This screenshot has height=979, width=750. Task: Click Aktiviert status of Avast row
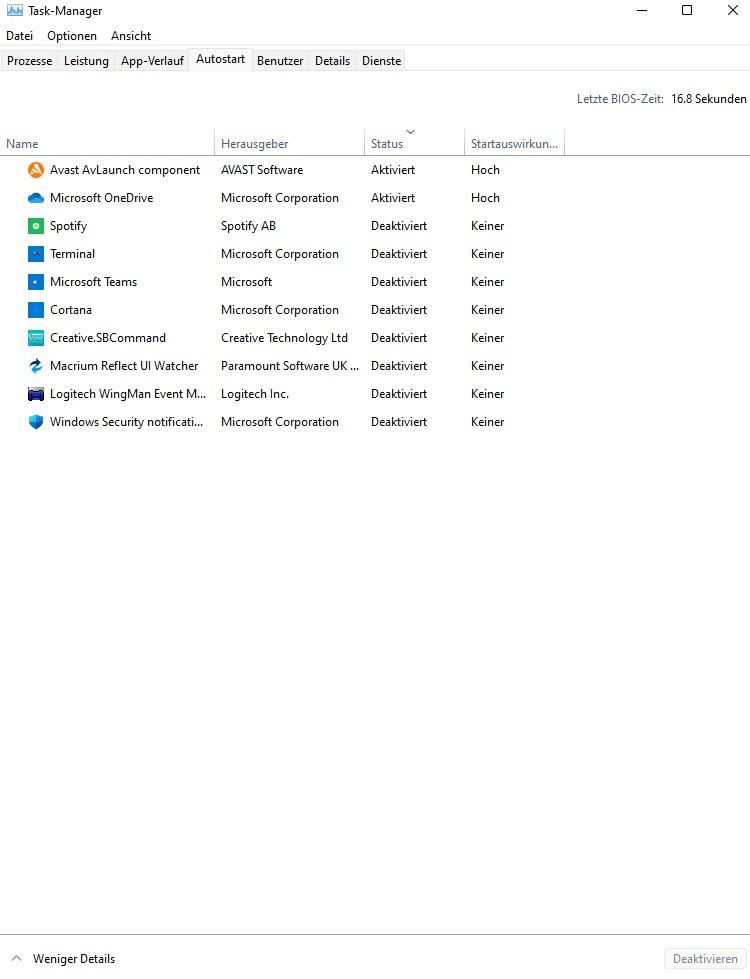point(393,170)
